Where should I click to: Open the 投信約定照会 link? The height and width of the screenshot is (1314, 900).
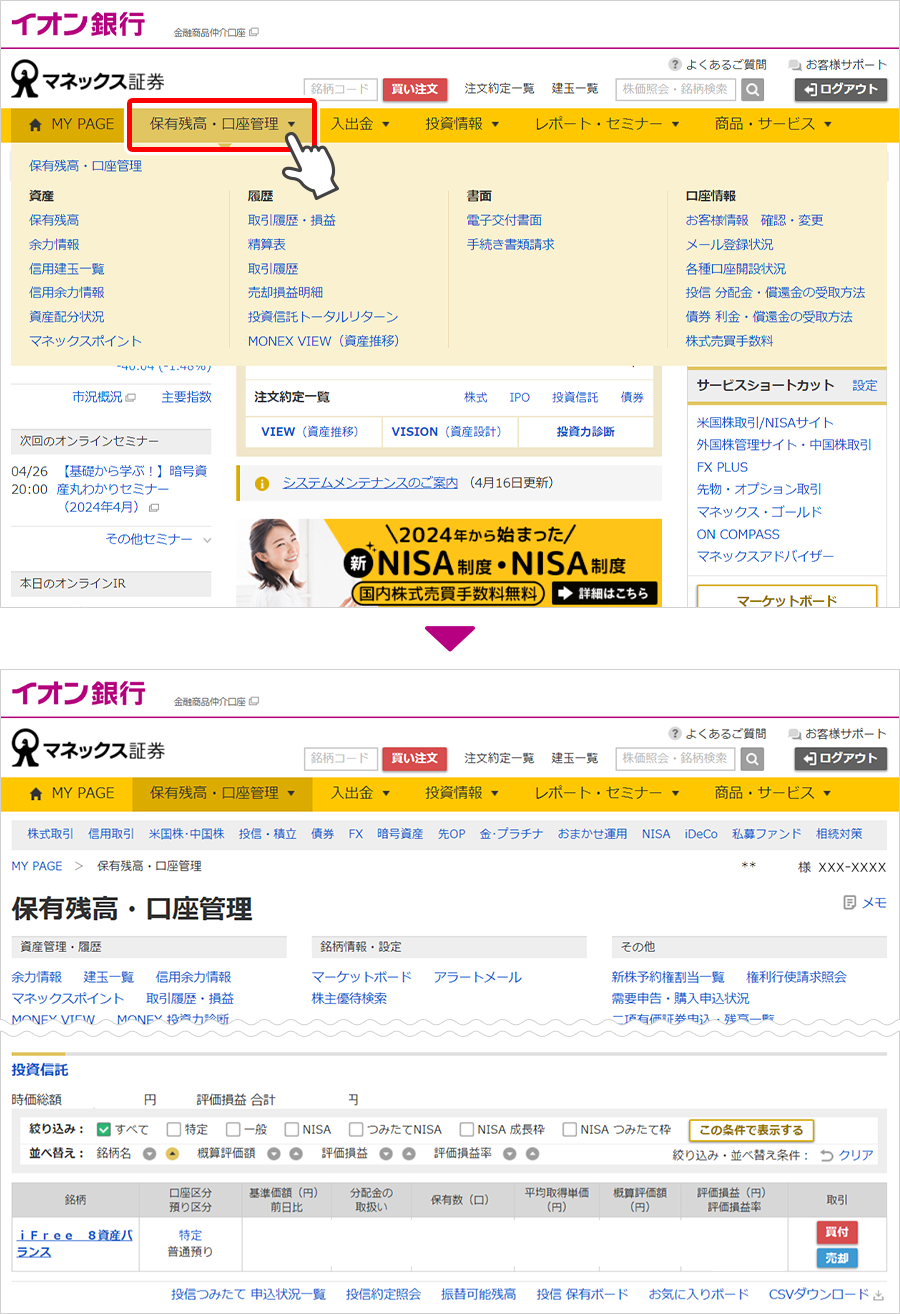click(383, 1294)
